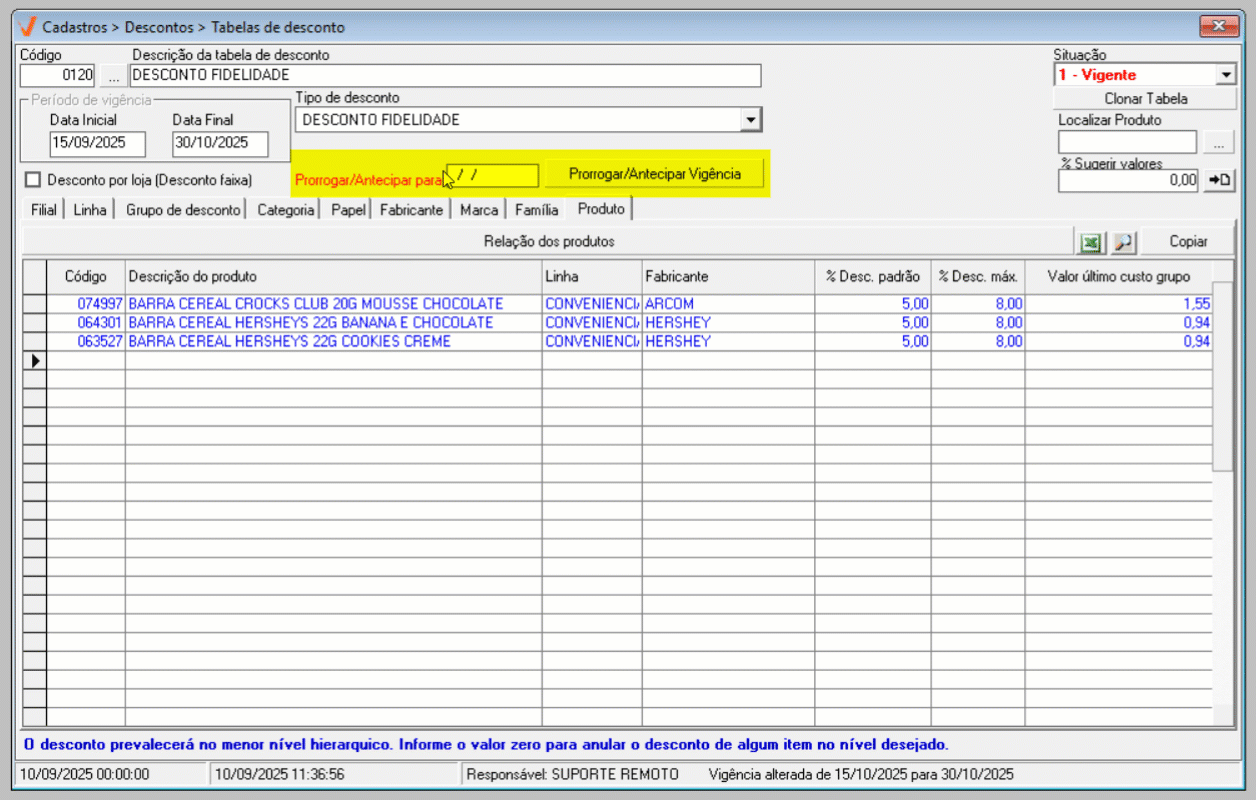Apply suggested values arrow icon
This screenshot has width=1256, height=800.
pos(1219,180)
